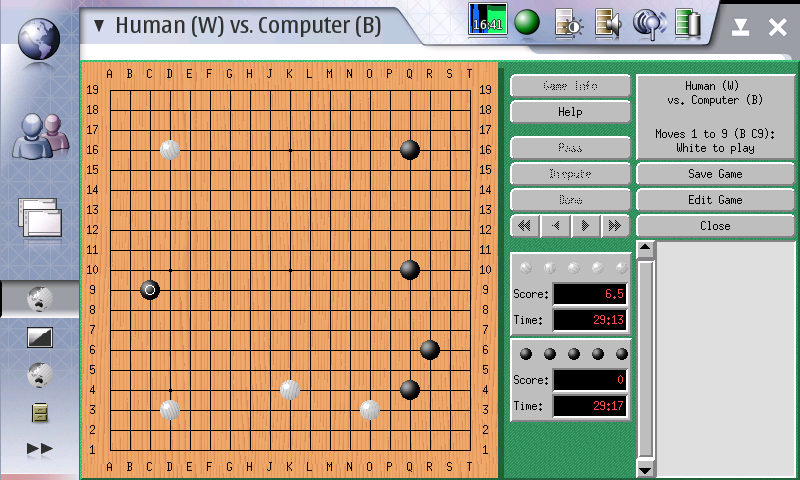Open display brightness settings icon
The image size is (800, 480).
pyautogui.click(x=568, y=22)
